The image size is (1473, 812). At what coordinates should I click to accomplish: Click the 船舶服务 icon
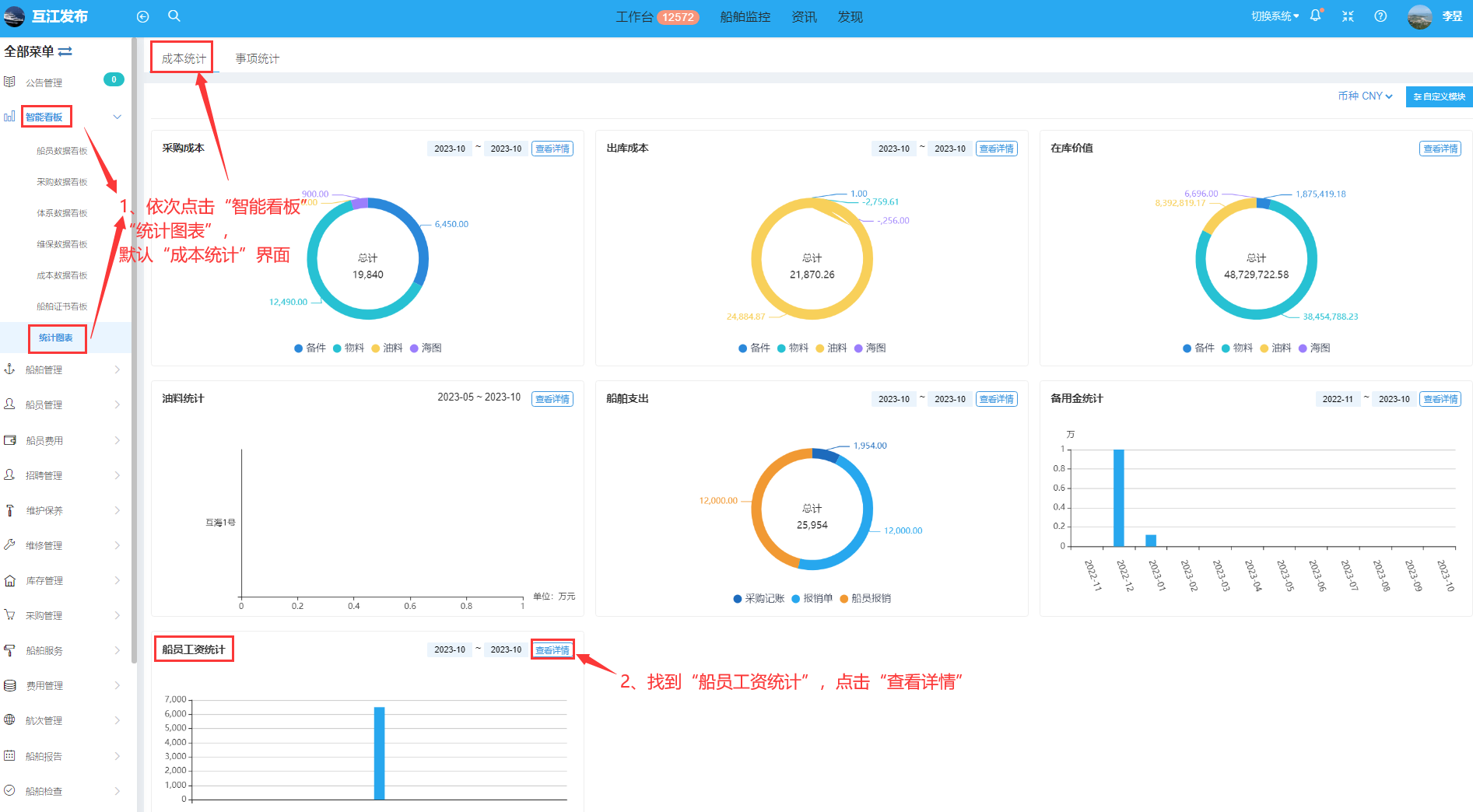[9, 650]
